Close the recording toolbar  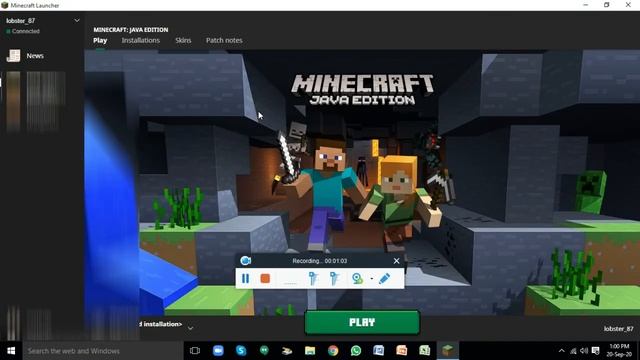click(396, 261)
